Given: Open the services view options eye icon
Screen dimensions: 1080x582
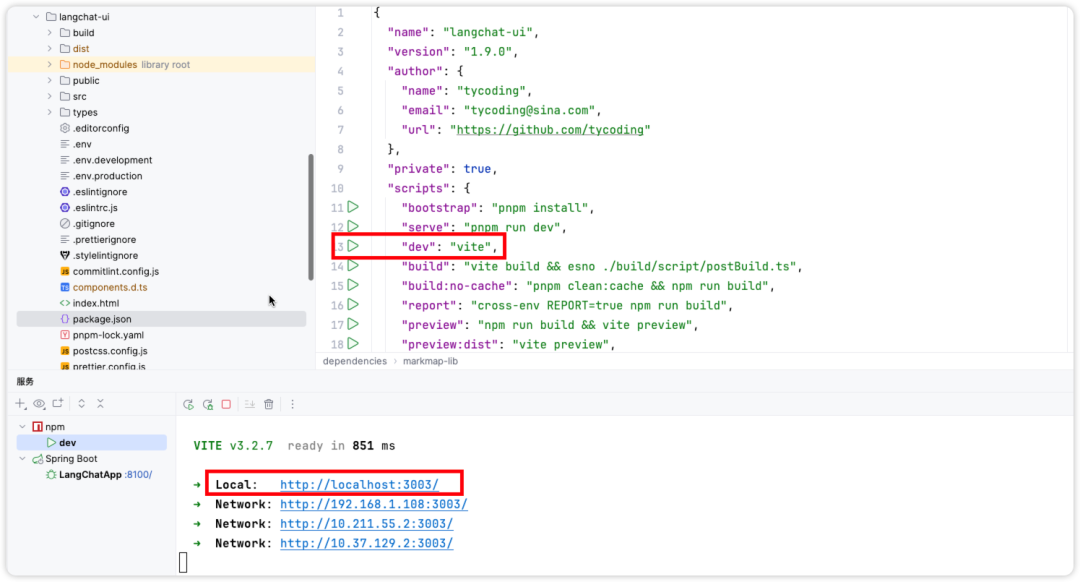Looking at the screenshot, I should click(x=39, y=404).
